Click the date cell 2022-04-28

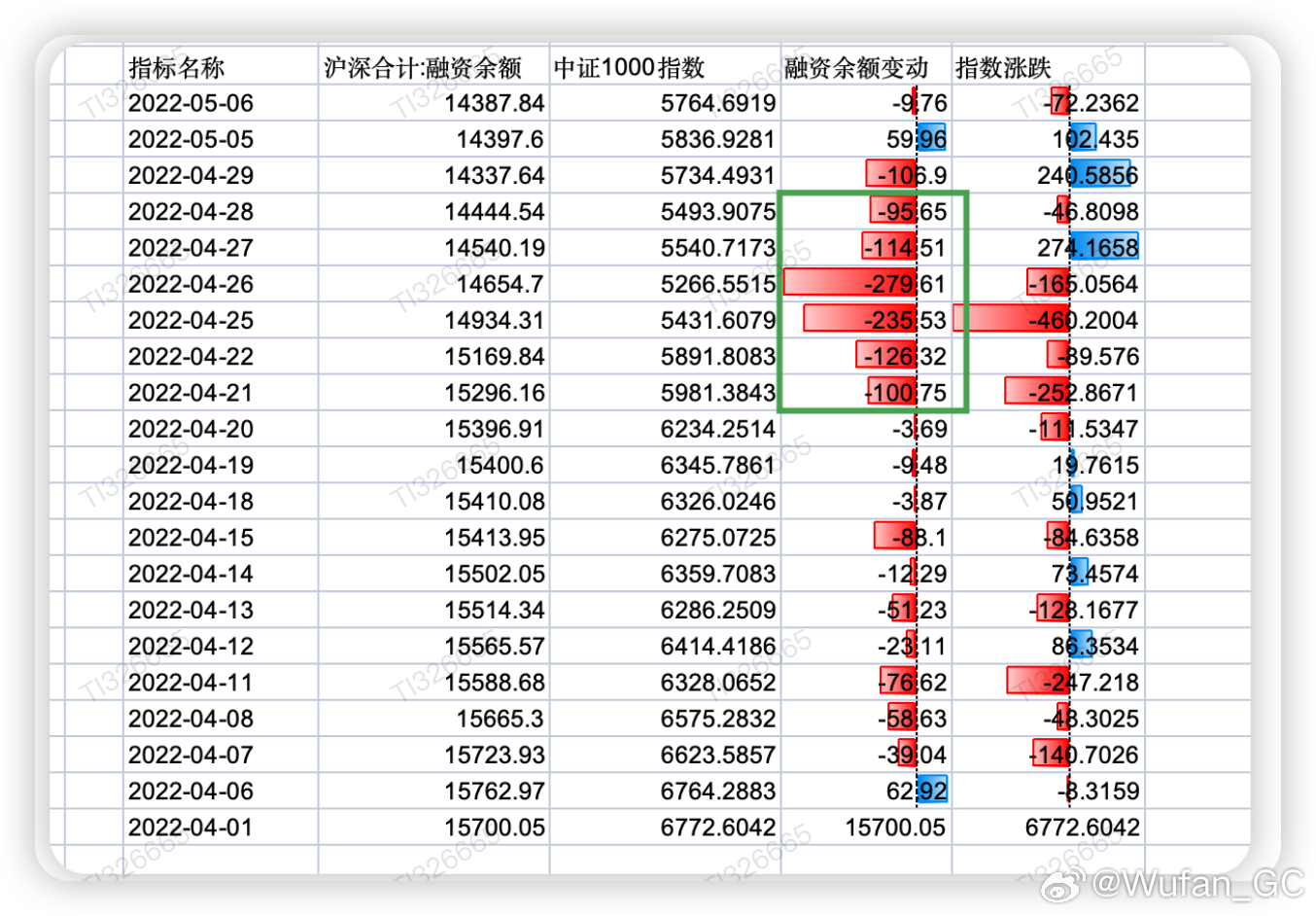pyautogui.click(x=221, y=211)
